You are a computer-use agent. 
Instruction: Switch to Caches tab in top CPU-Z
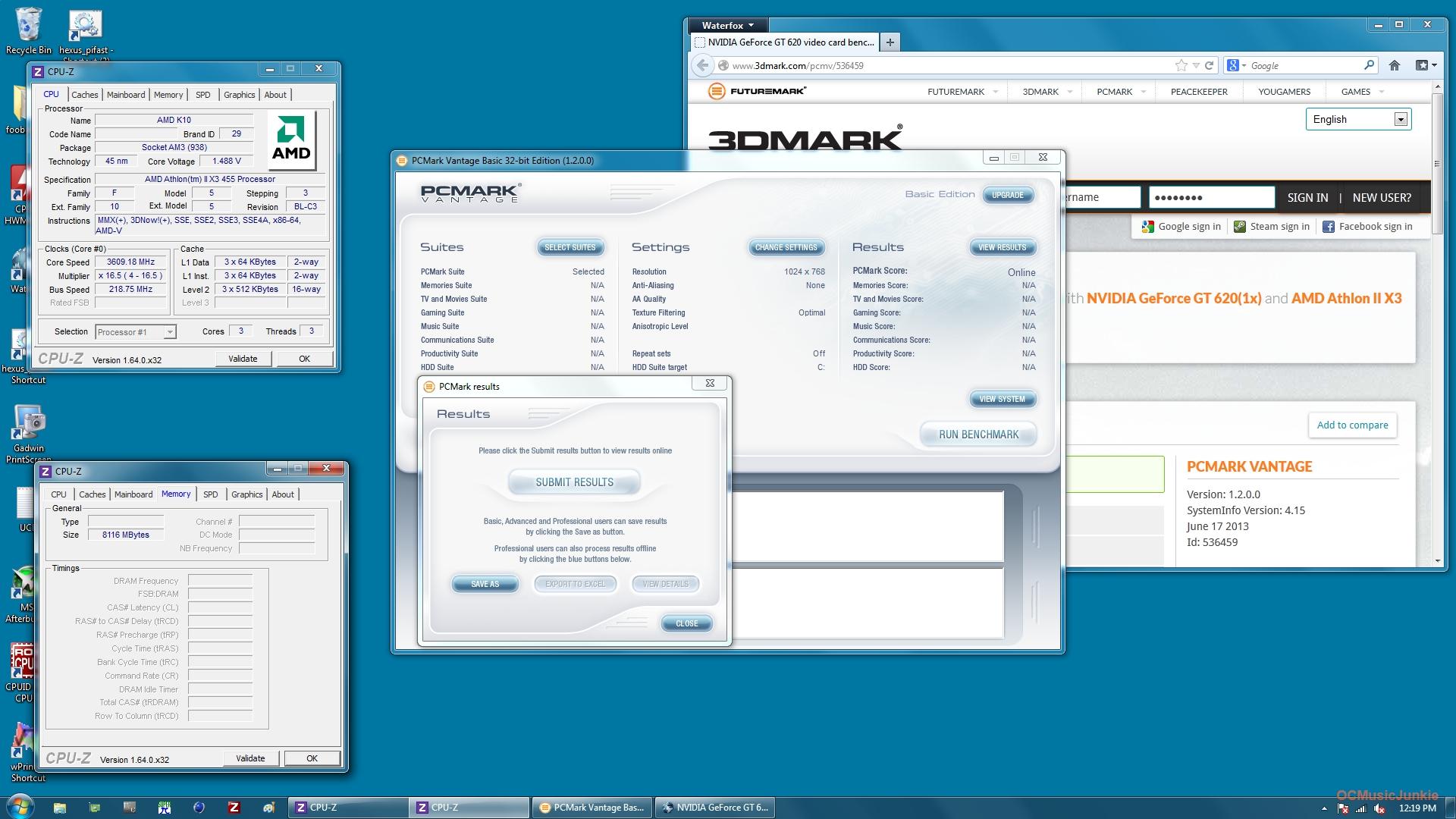pyautogui.click(x=84, y=95)
